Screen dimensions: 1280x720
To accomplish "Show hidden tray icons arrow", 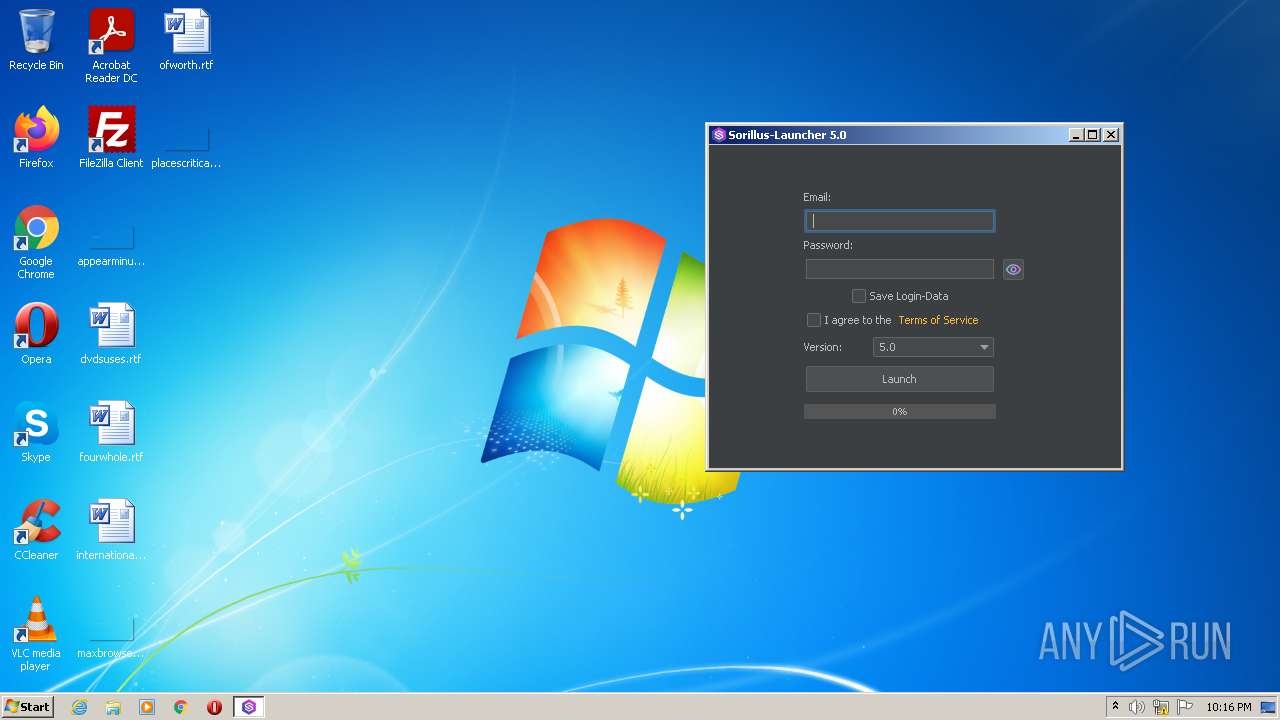I will click(1115, 707).
